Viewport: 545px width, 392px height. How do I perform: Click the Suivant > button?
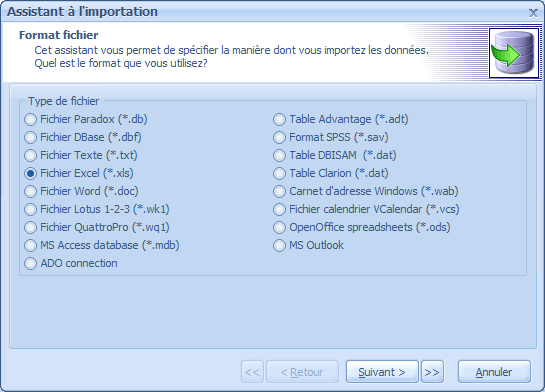click(x=382, y=372)
